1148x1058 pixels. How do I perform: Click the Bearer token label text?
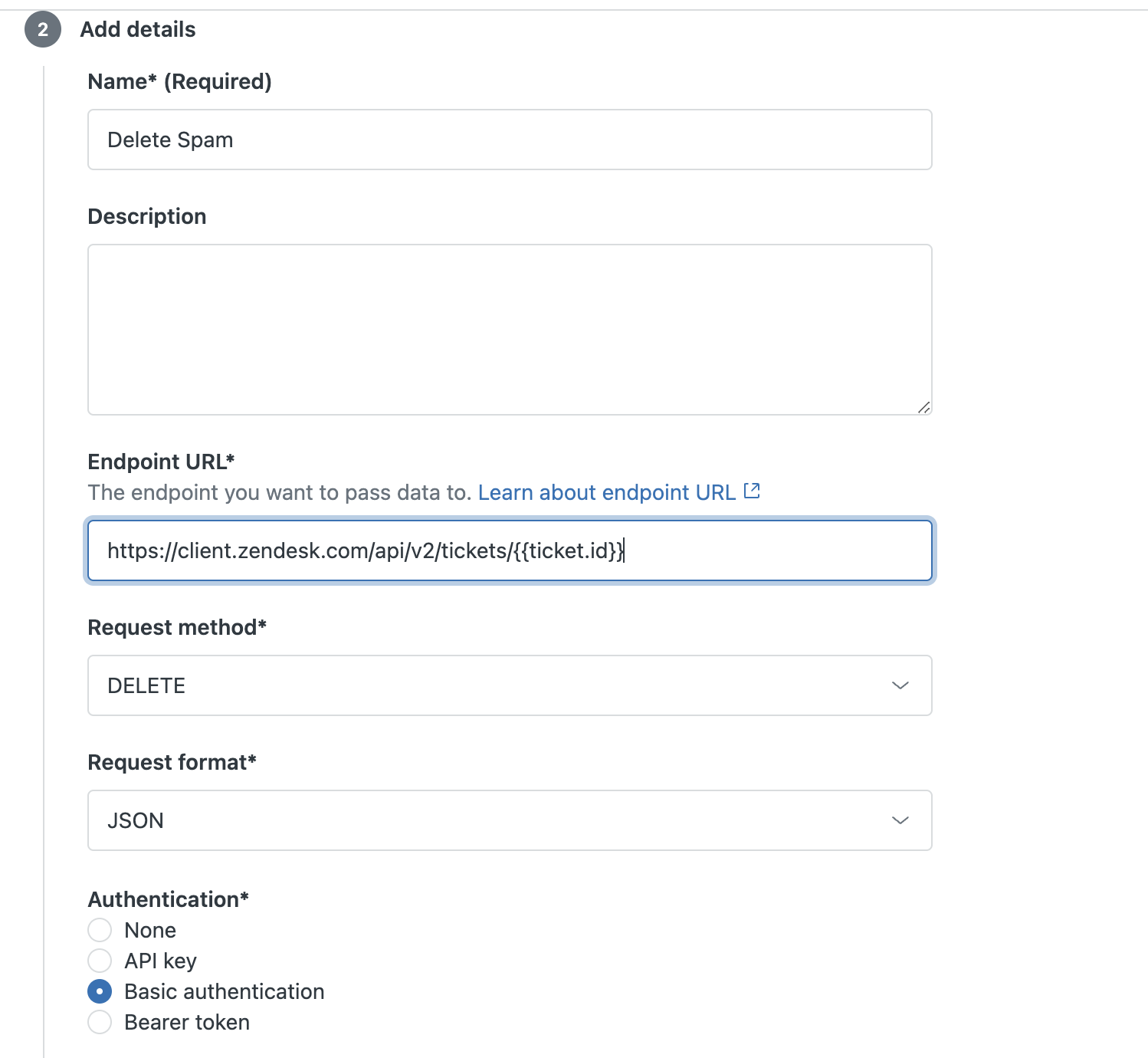pyautogui.click(x=187, y=1022)
